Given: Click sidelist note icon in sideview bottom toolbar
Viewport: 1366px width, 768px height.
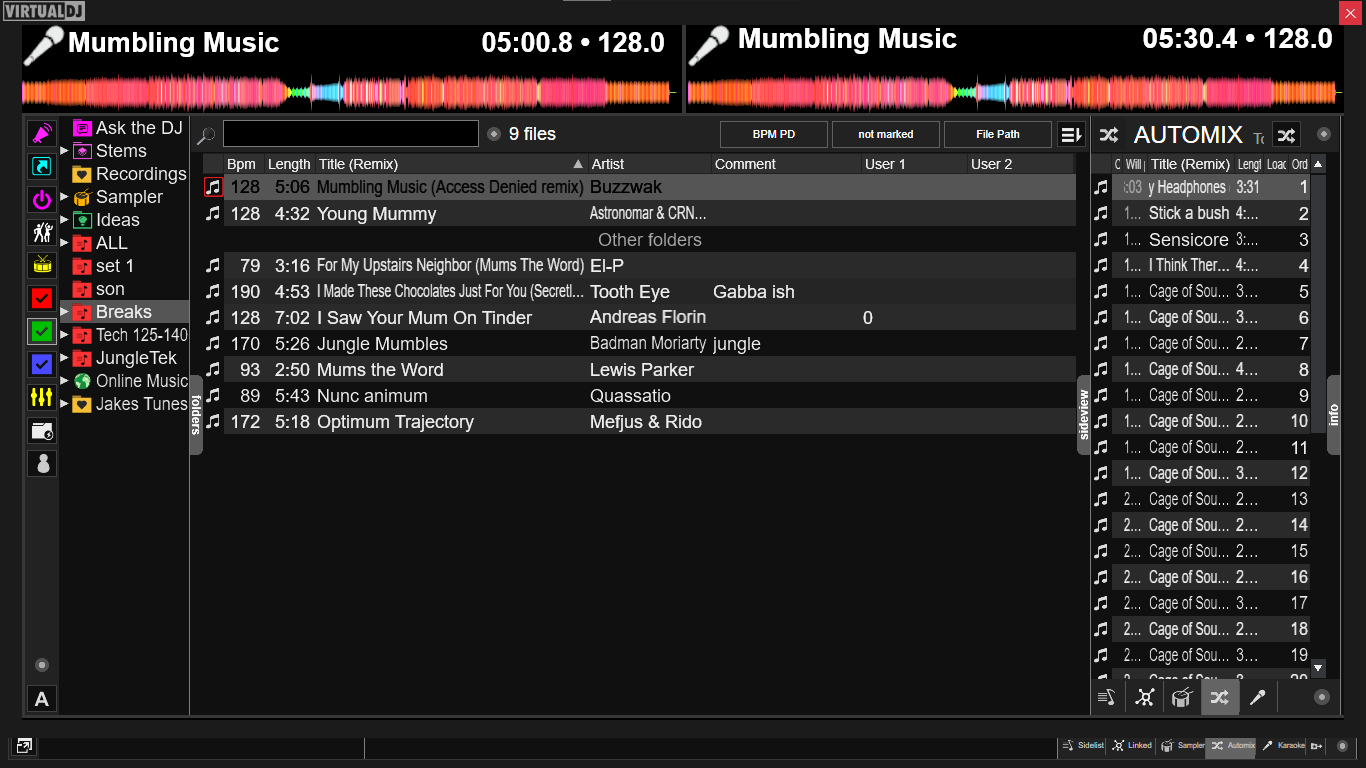Looking at the screenshot, I should click(1106, 697).
